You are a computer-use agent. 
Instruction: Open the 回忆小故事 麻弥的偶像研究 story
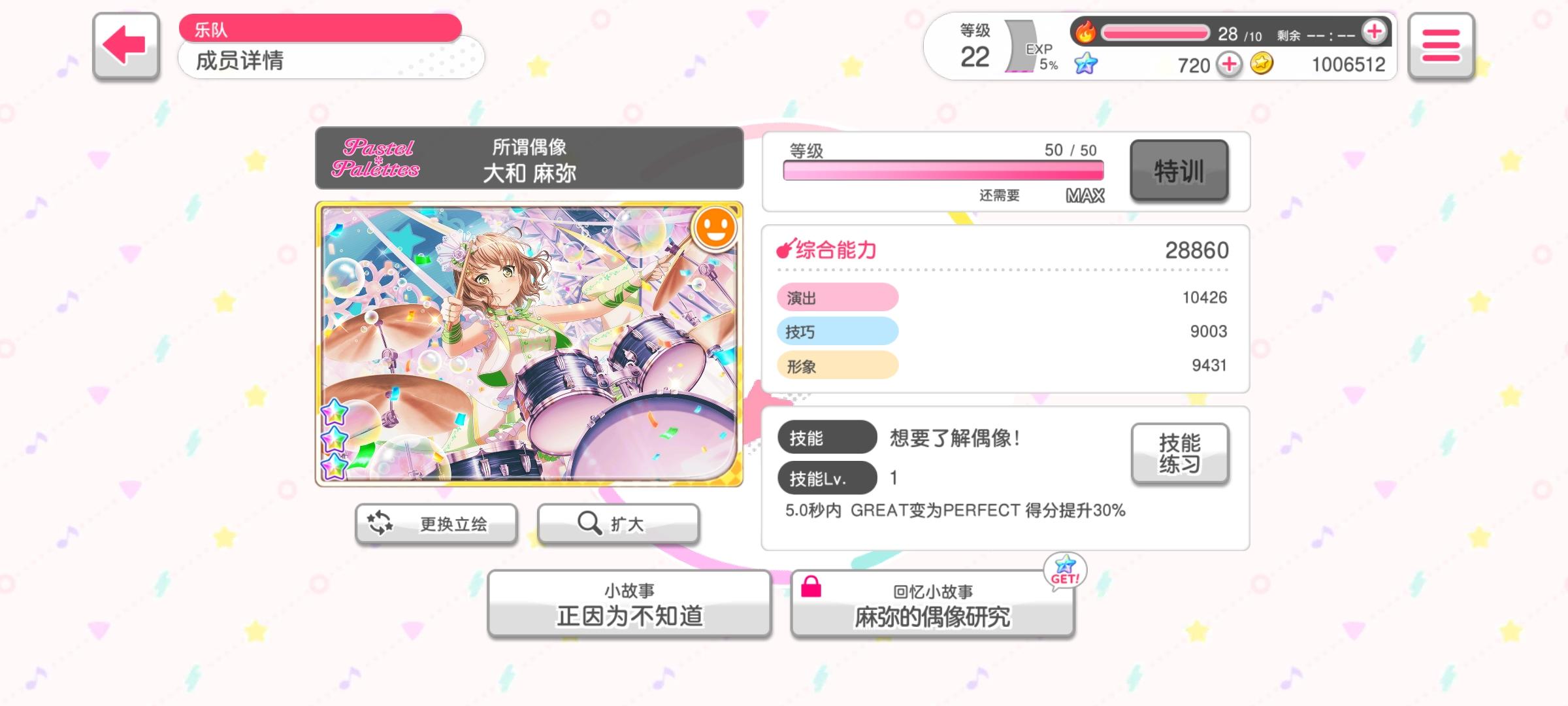(932, 603)
